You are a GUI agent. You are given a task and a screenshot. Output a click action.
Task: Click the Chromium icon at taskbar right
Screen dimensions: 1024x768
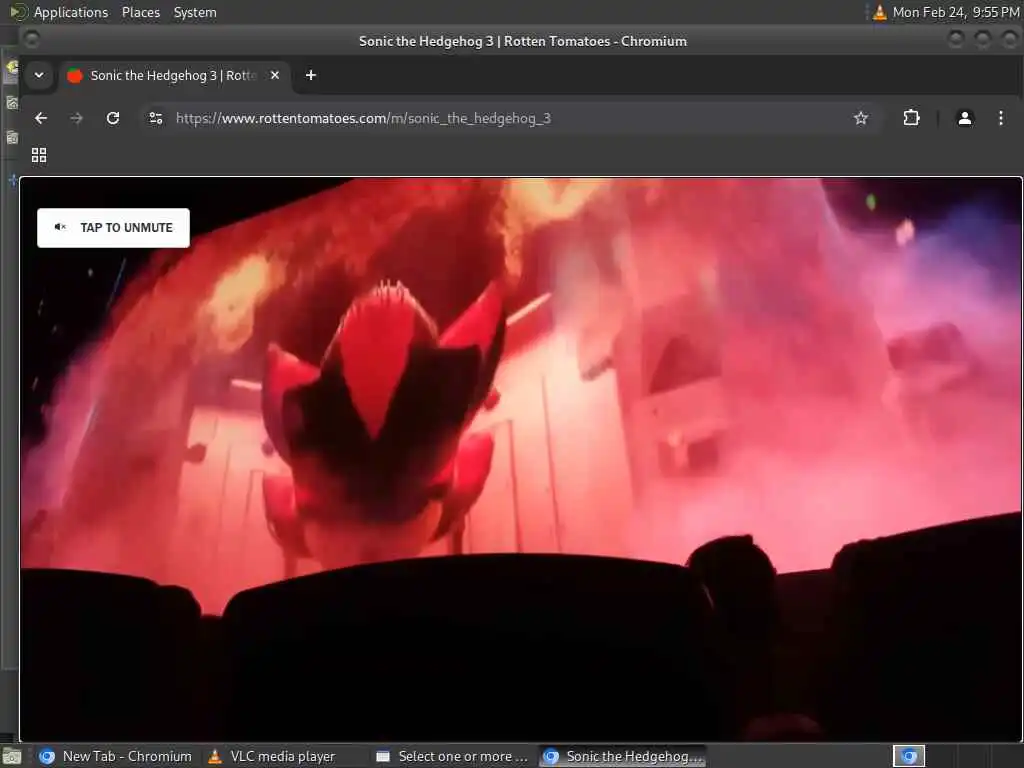click(x=909, y=756)
